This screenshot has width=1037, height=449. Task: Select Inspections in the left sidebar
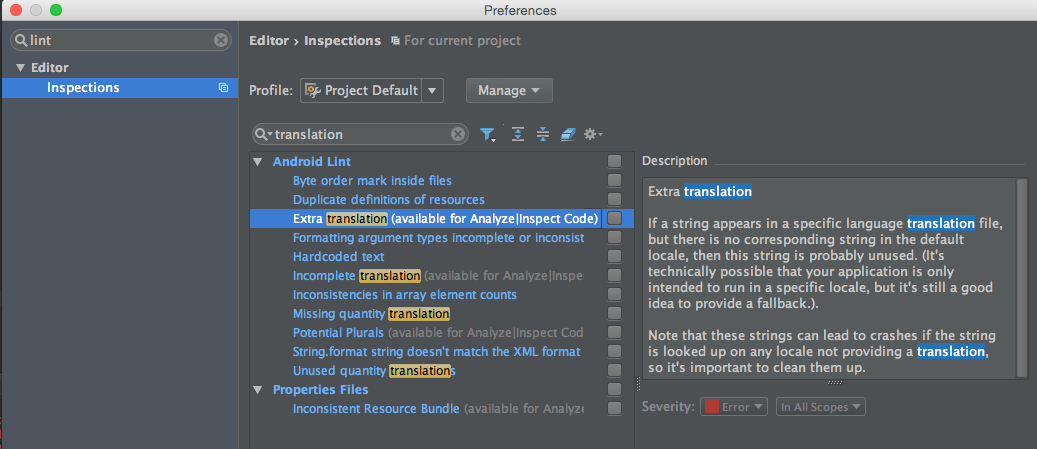pos(83,88)
